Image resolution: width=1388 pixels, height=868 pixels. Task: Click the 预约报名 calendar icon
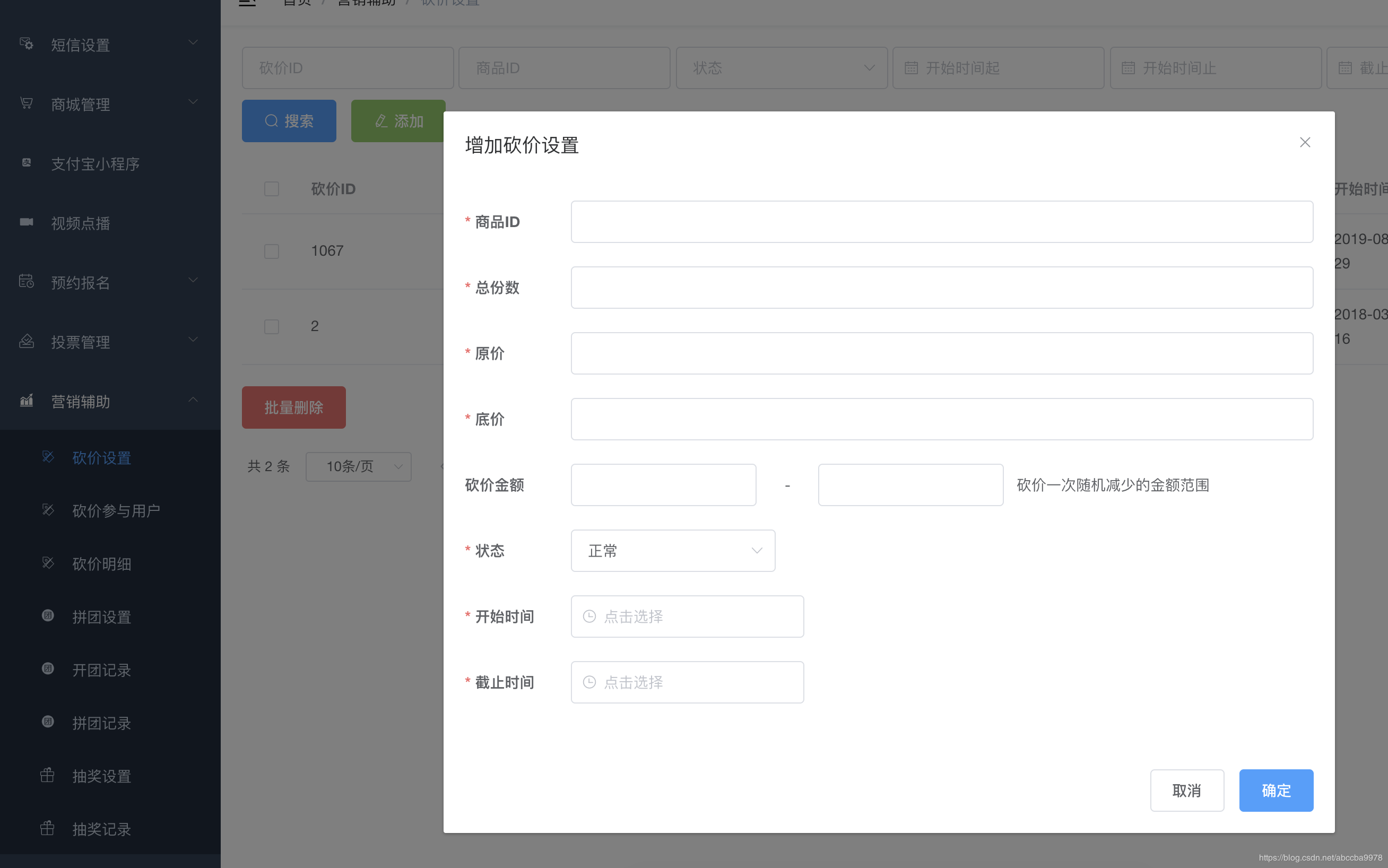pos(27,281)
